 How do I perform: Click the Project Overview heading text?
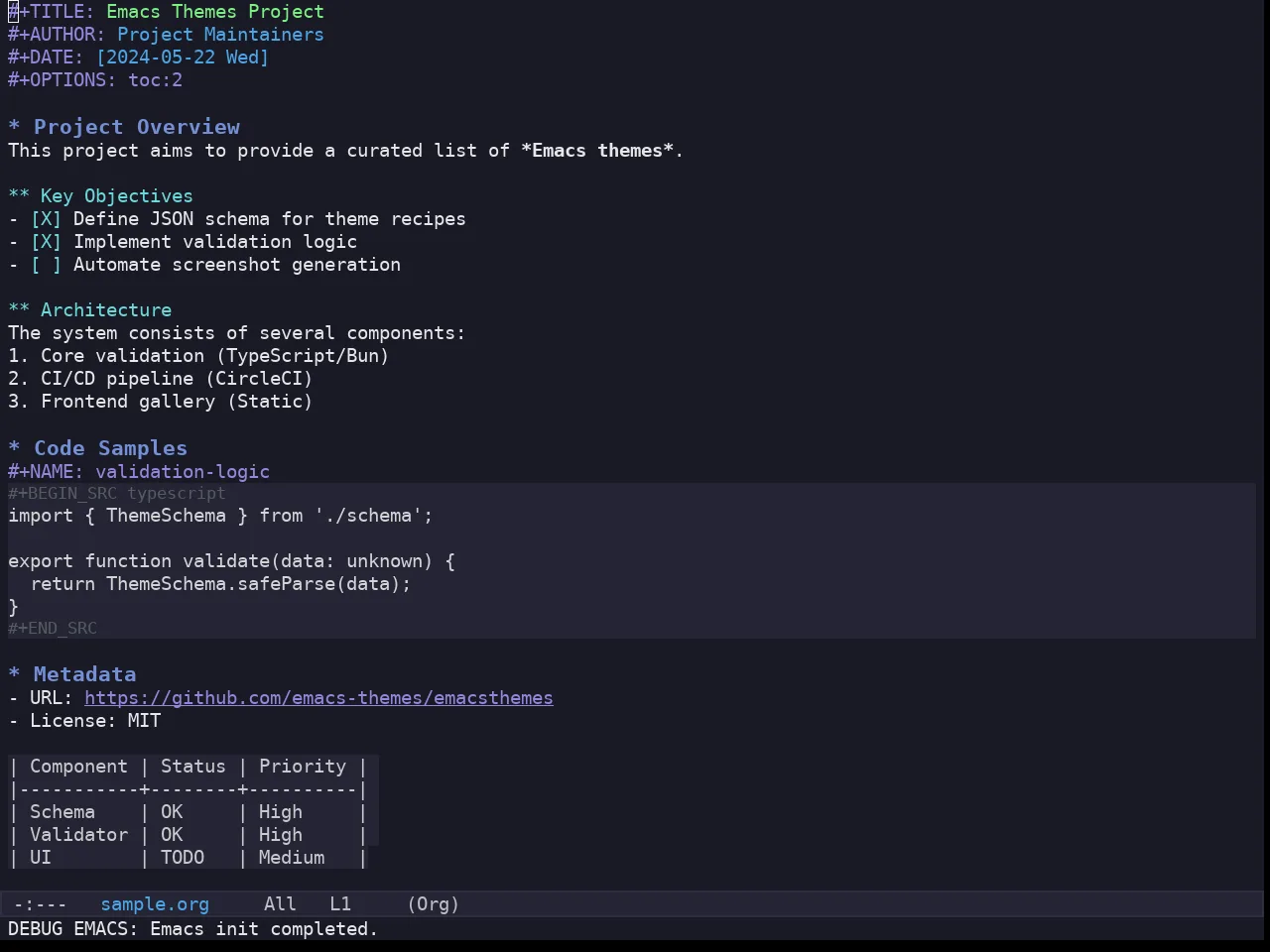[x=137, y=127]
